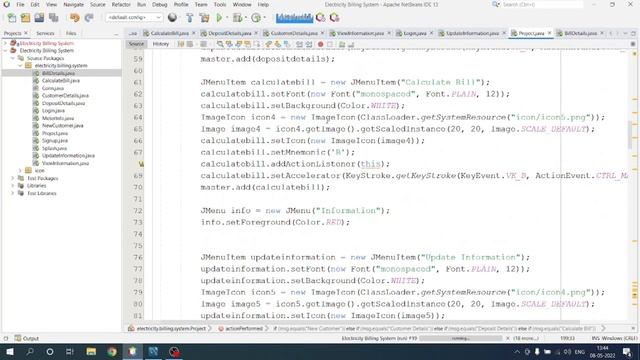This screenshot has height=360, width=640.
Task: Open the Refactor menu
Action: click(121, 4)
